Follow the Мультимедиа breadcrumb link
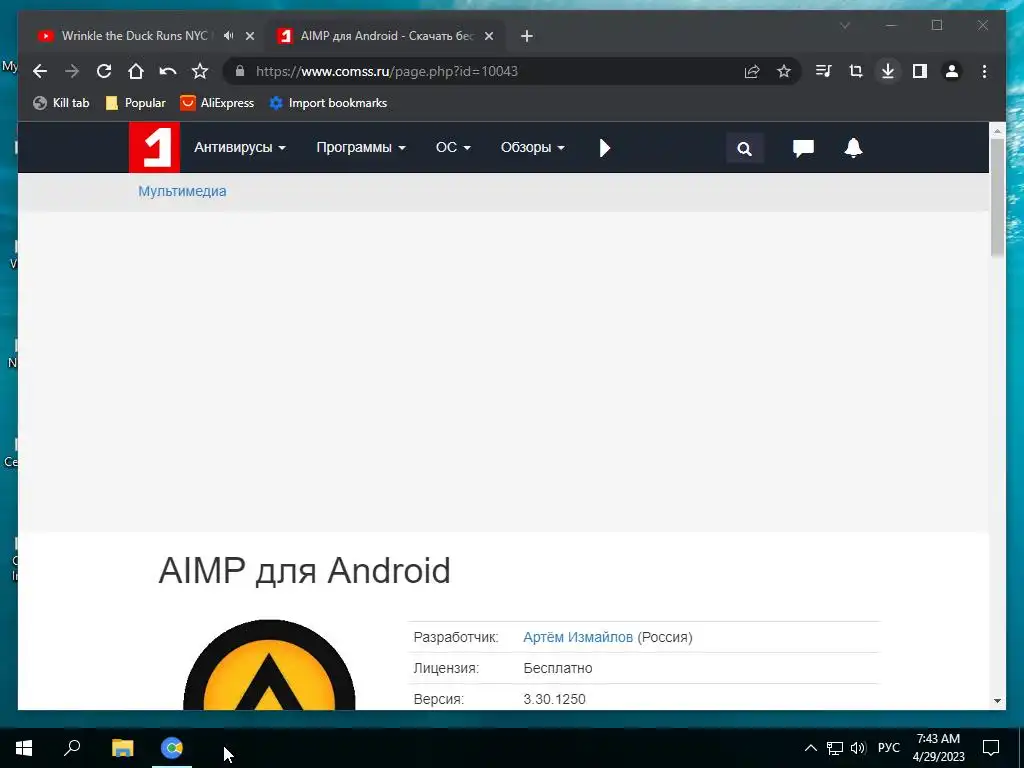The height and width of the screenshot is (768, 1024). point(182,191)
